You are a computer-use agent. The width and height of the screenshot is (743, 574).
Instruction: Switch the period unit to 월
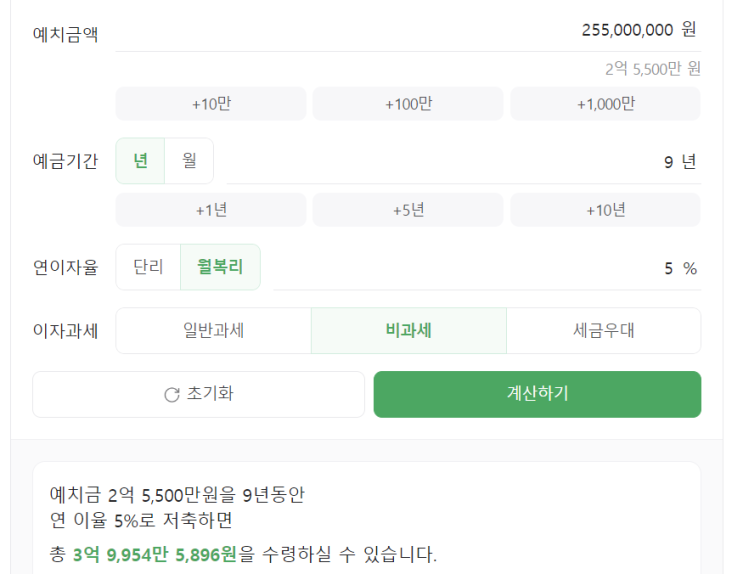(189, 161)
